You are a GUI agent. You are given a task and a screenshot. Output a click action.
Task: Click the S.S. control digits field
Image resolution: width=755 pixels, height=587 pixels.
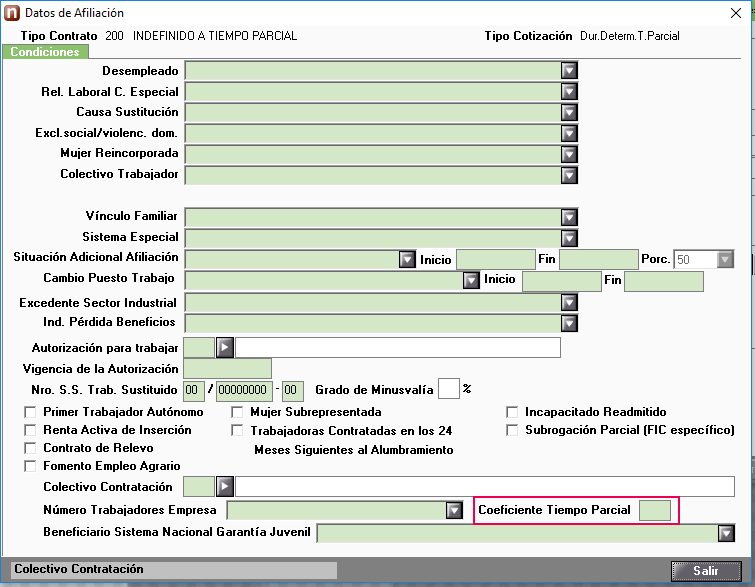pos(293,391)
